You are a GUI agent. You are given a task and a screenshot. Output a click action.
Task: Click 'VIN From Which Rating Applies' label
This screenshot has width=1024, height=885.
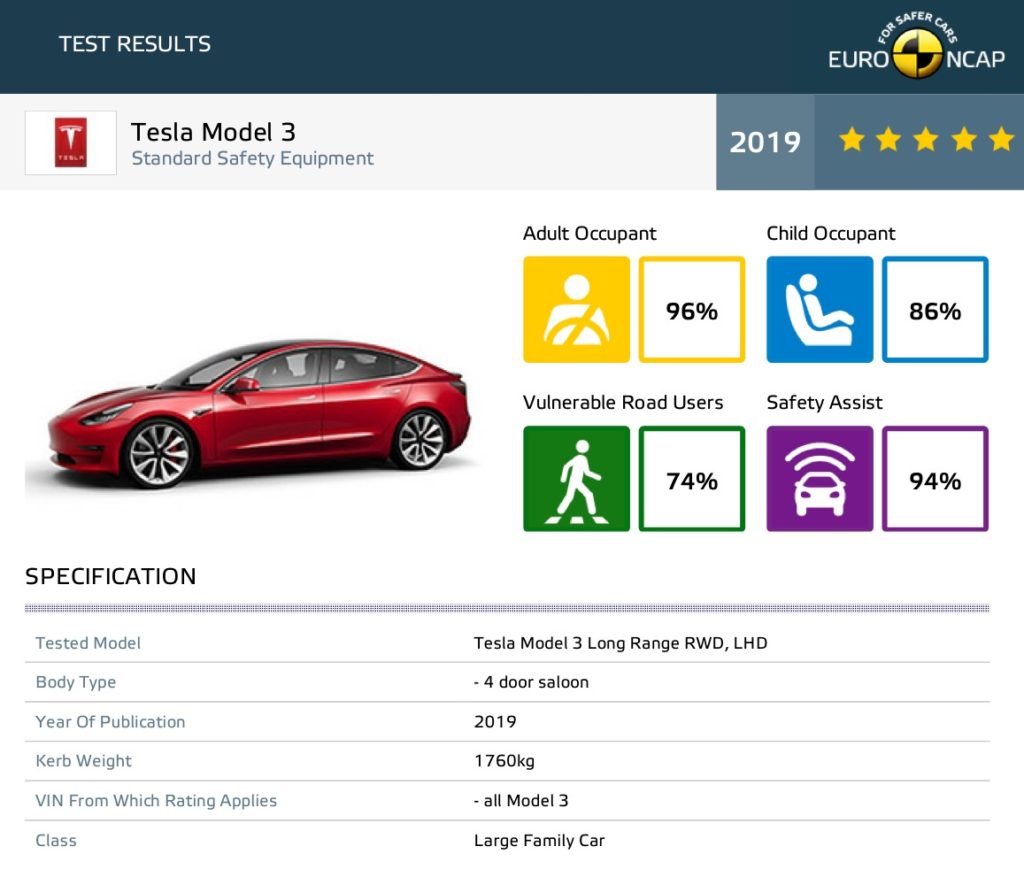pyautogui.click(x=156, y=801)
